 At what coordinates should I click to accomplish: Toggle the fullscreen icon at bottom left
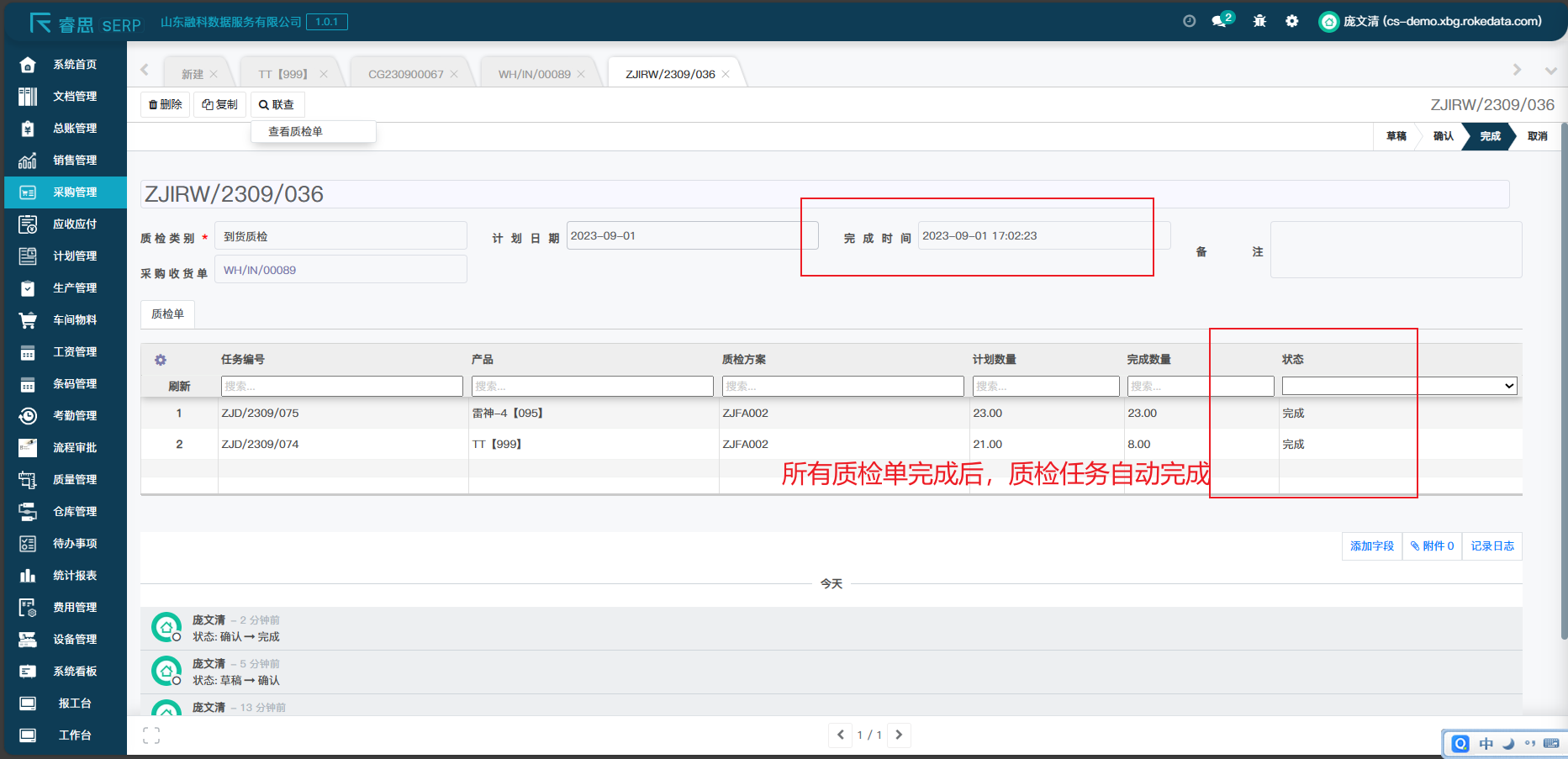click(151, 735)
